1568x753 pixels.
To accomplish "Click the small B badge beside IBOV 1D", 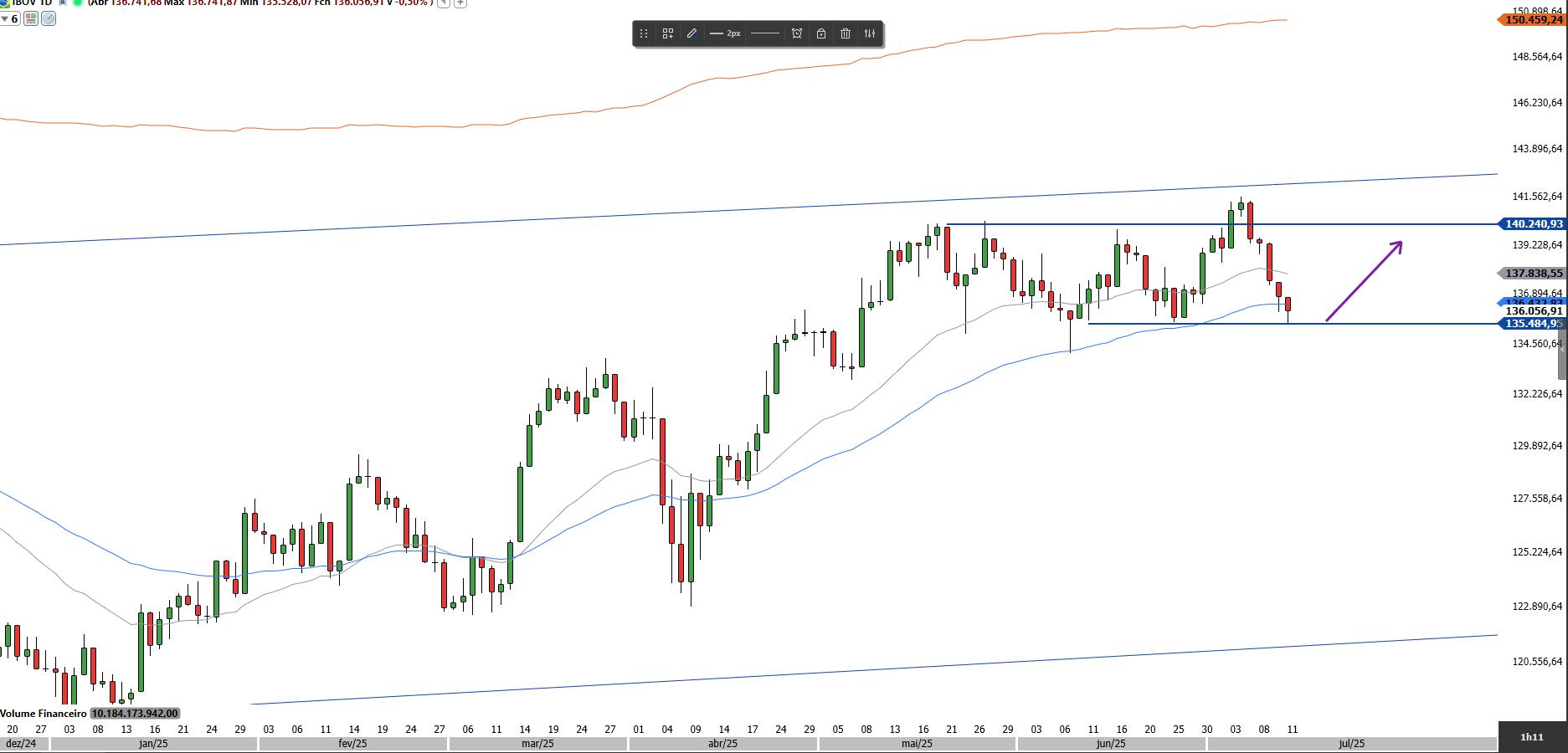I will 62,3.
